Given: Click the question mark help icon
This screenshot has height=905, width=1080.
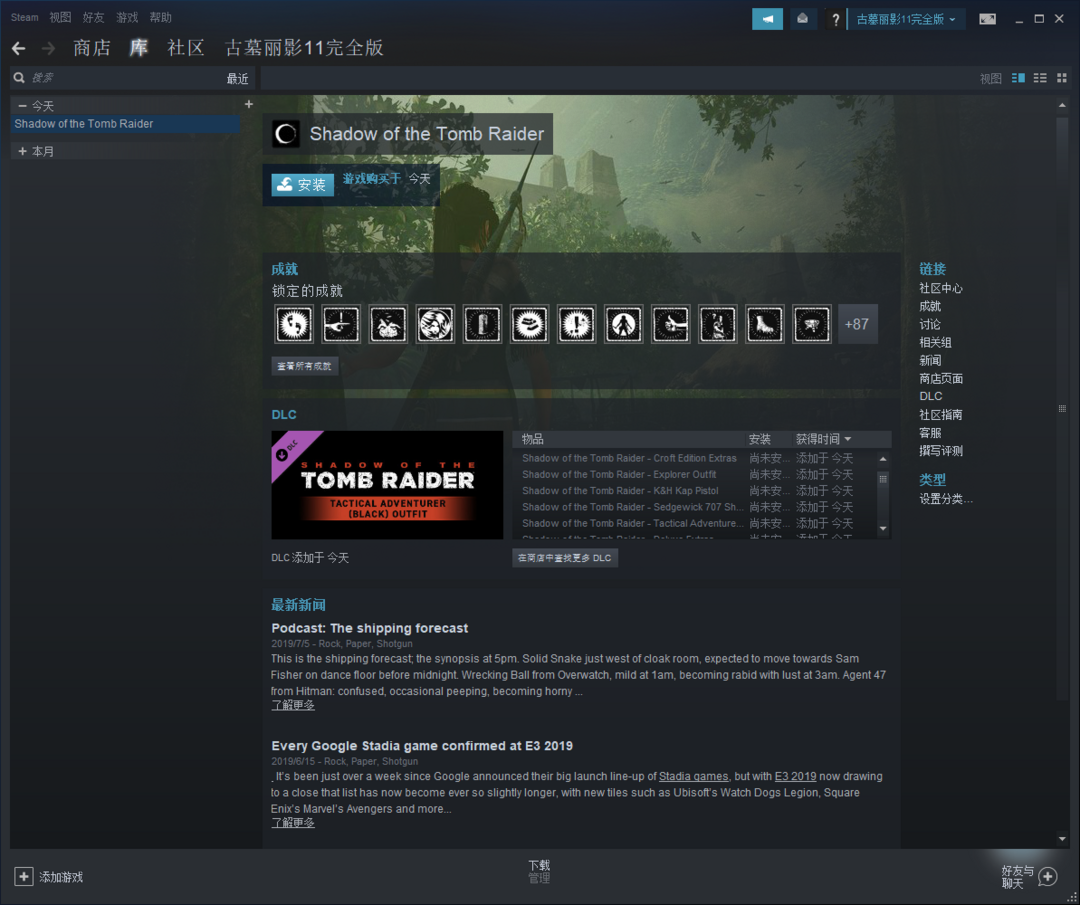Looking at the screenshot, I should (836, 20).
